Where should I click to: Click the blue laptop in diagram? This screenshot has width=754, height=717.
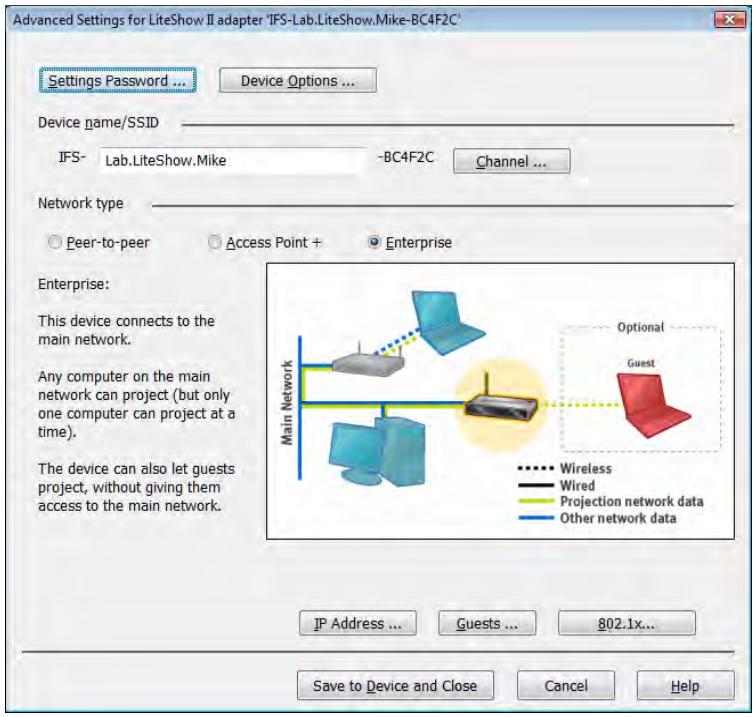pos(447,322)
